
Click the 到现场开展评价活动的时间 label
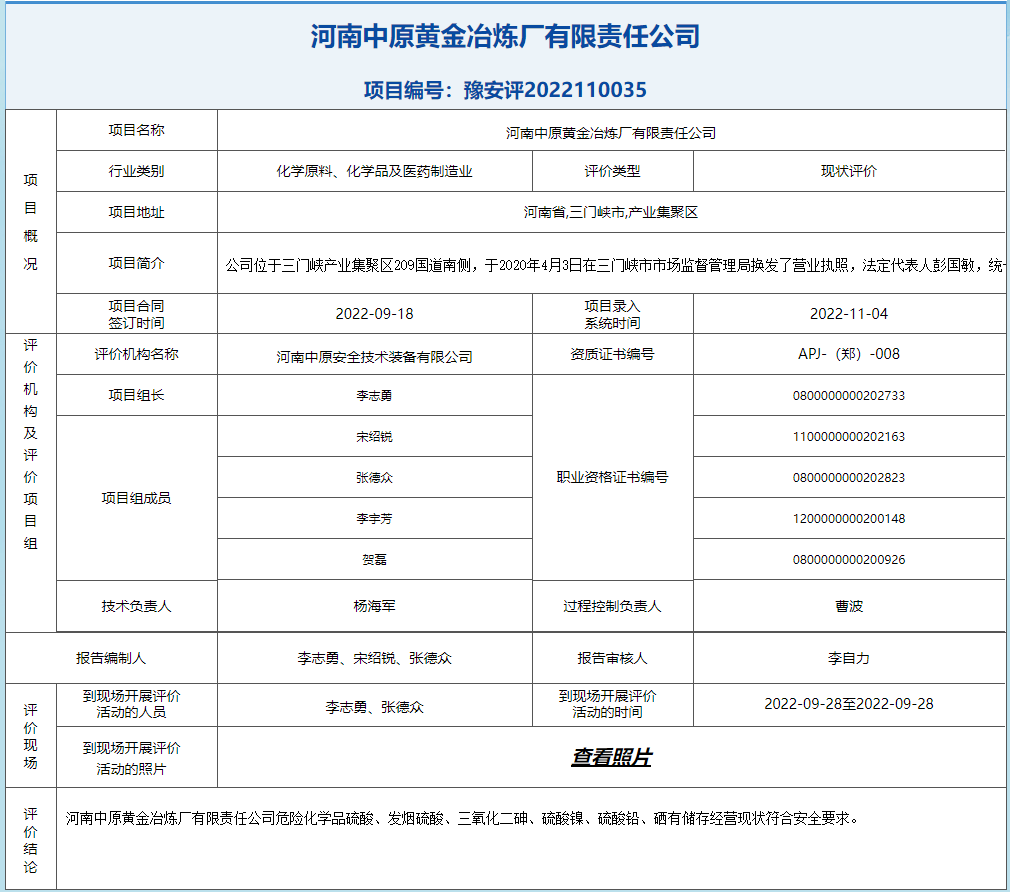click(608, 705)
